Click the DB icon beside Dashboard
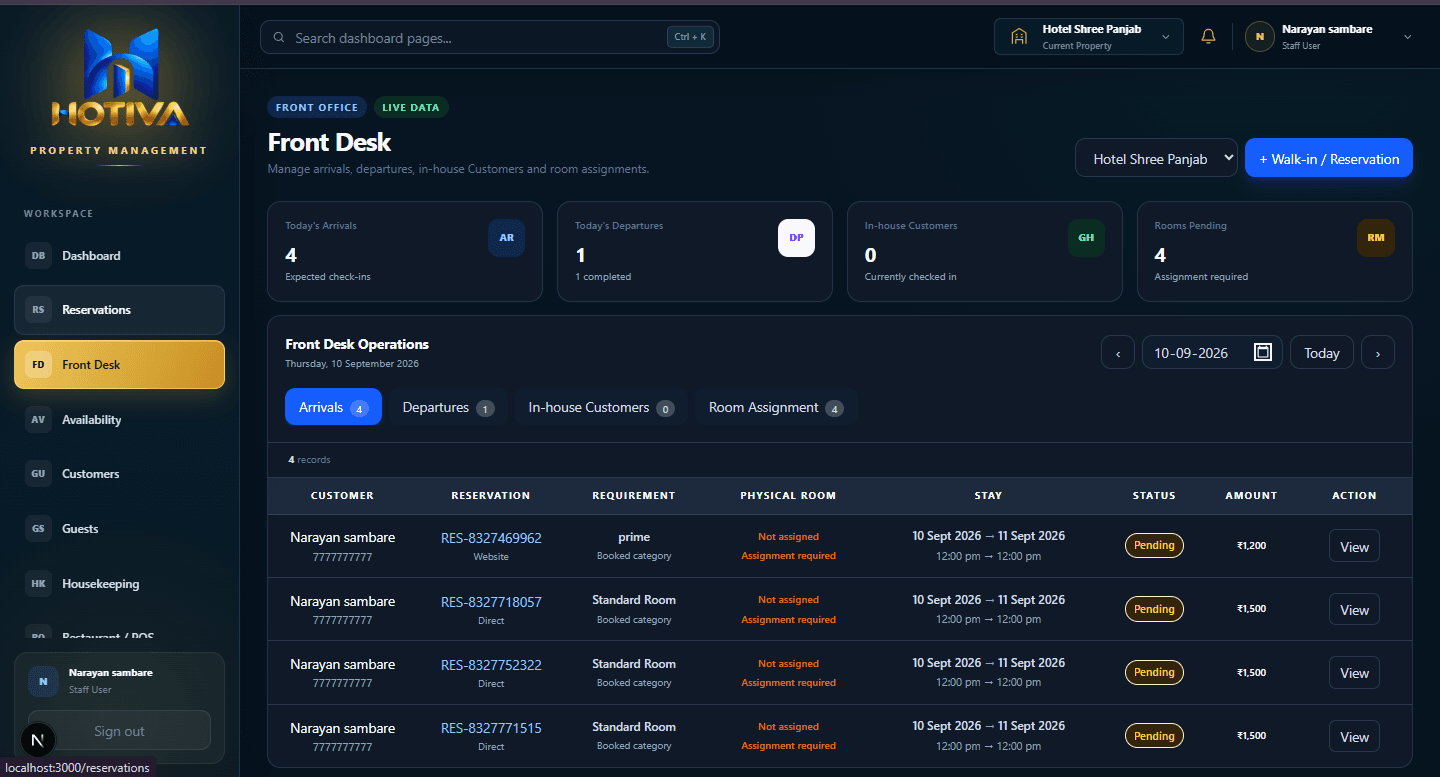Screen dimensions: 1440x777 (x=38, y=255)
